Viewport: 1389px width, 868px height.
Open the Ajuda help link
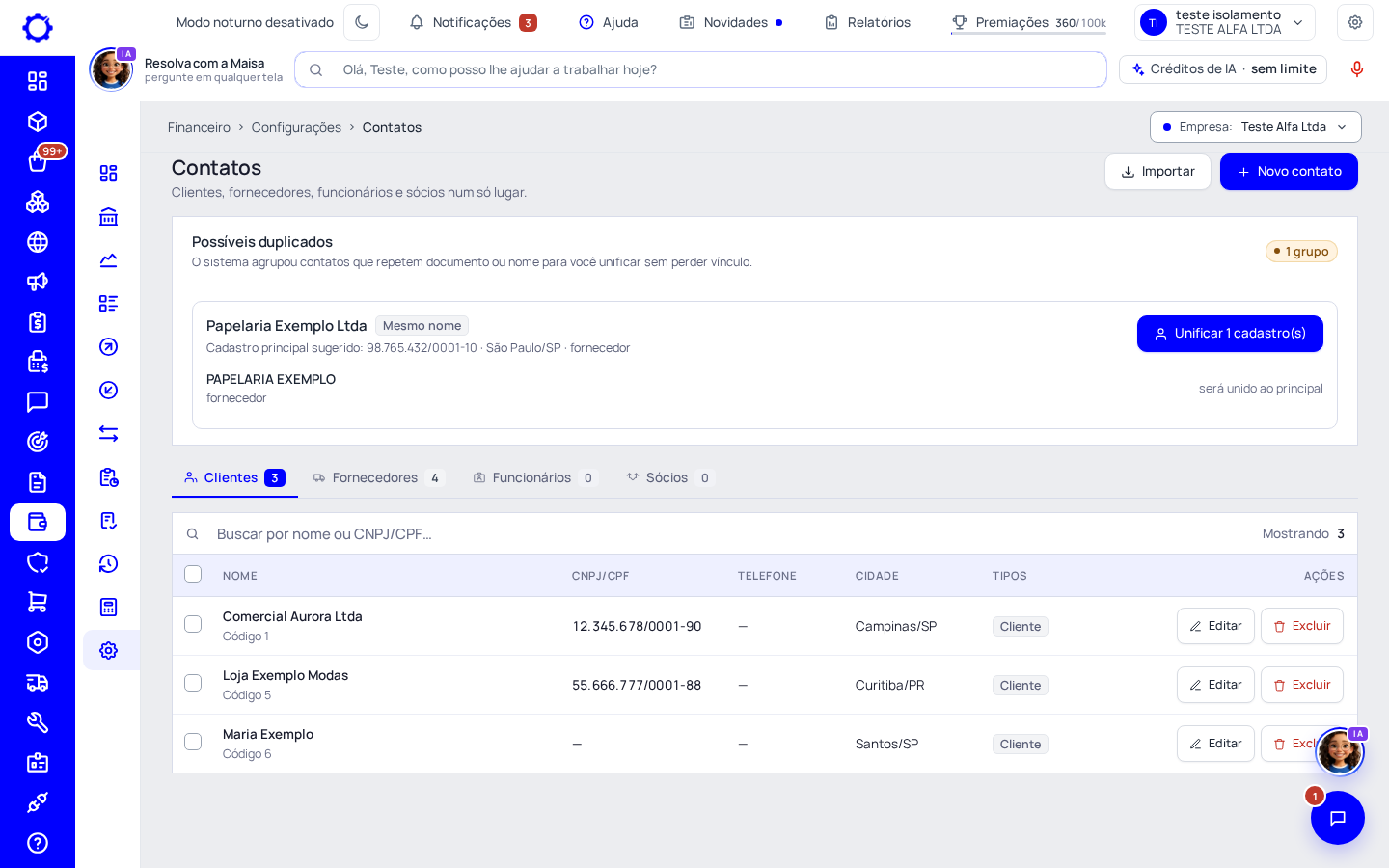[609, 22]
